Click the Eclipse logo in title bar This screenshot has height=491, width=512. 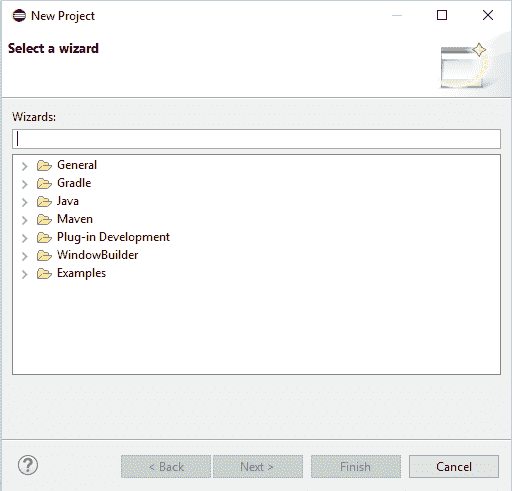[19, 16]
